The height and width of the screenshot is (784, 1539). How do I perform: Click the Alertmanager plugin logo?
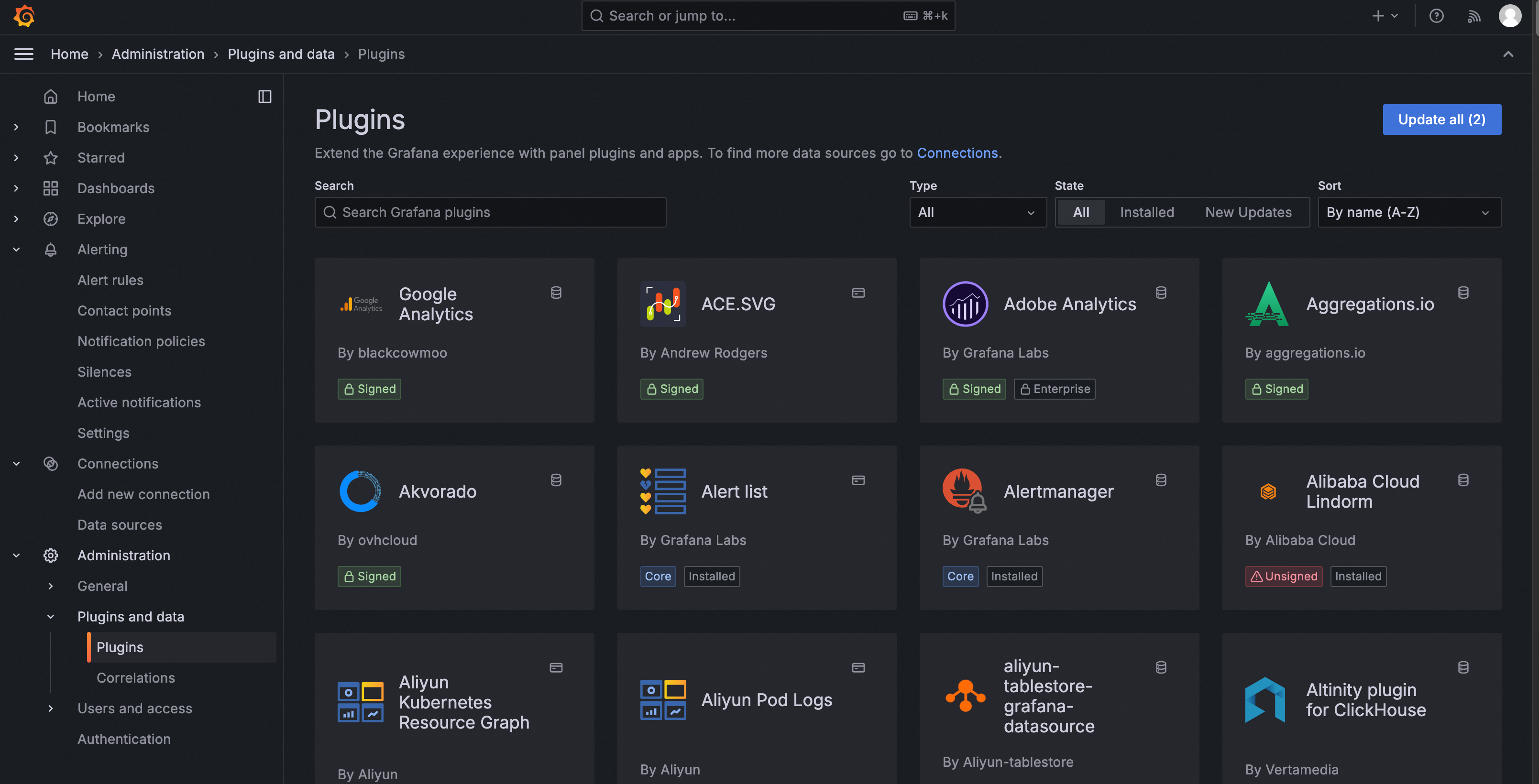964,491
